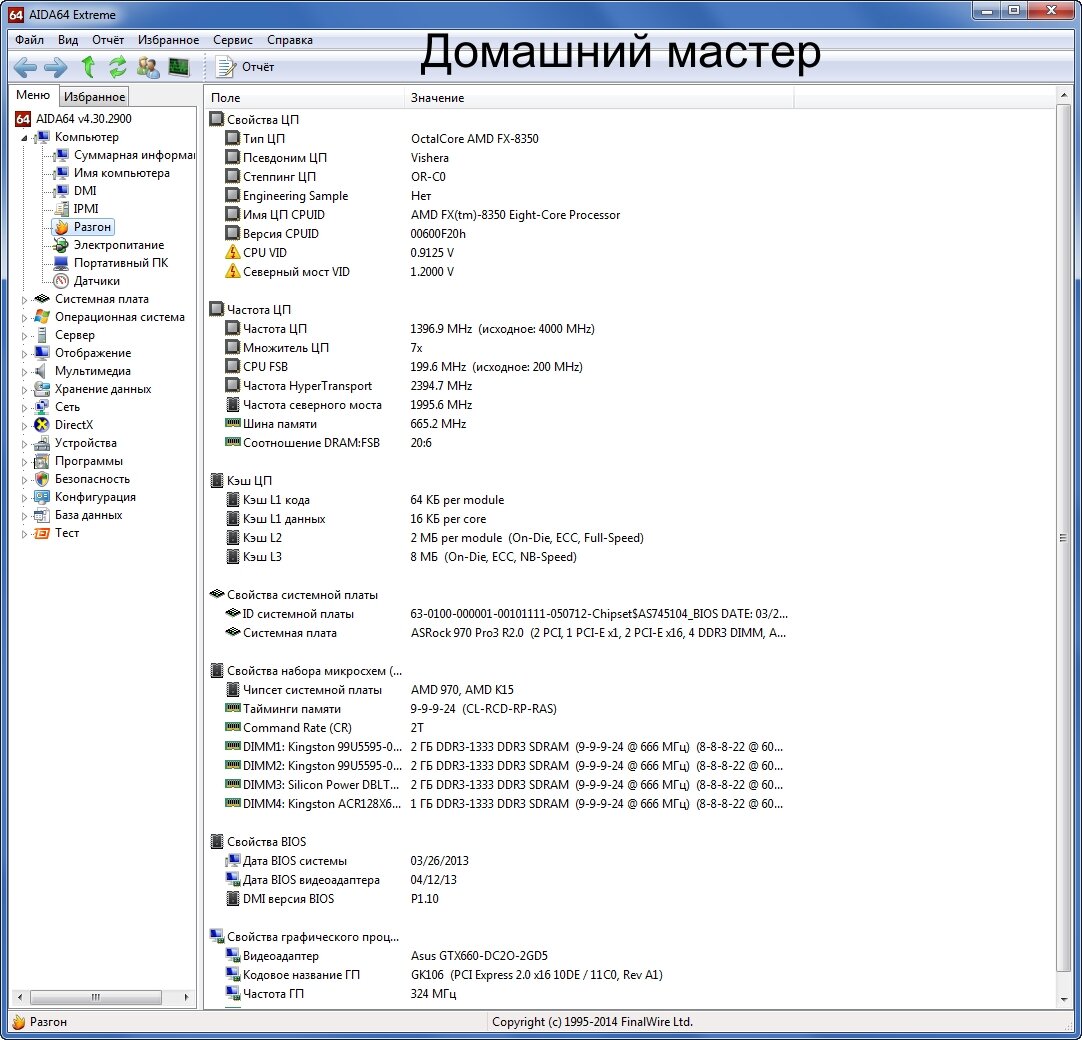Screen dimensions: 1082x1040
Task: Open the Сервис menu
Action: pos(233,40)
